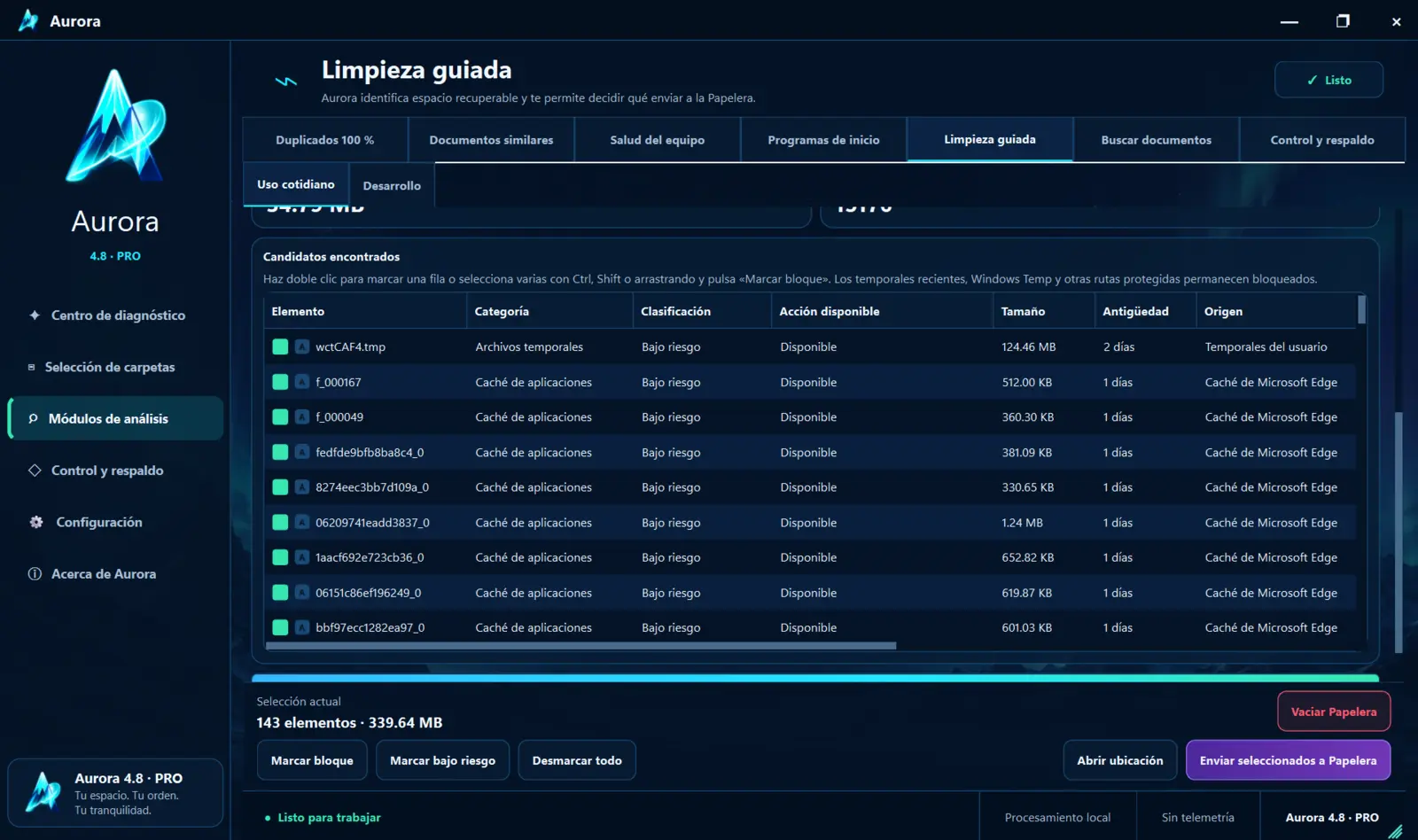Click the page vertical scrollbar thumb
Image resolution: width=1418 pixels, height=840 pixels.
tap(1399, 532)
